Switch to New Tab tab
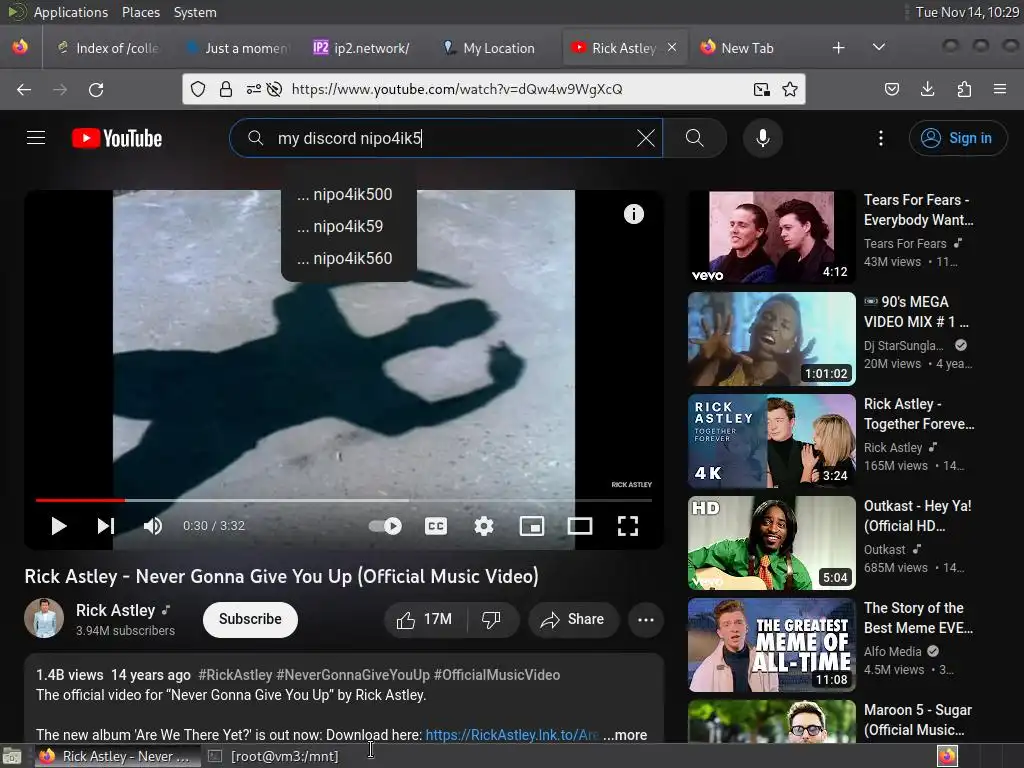Screen dimensions: 1024x768 tap(747, 48)
